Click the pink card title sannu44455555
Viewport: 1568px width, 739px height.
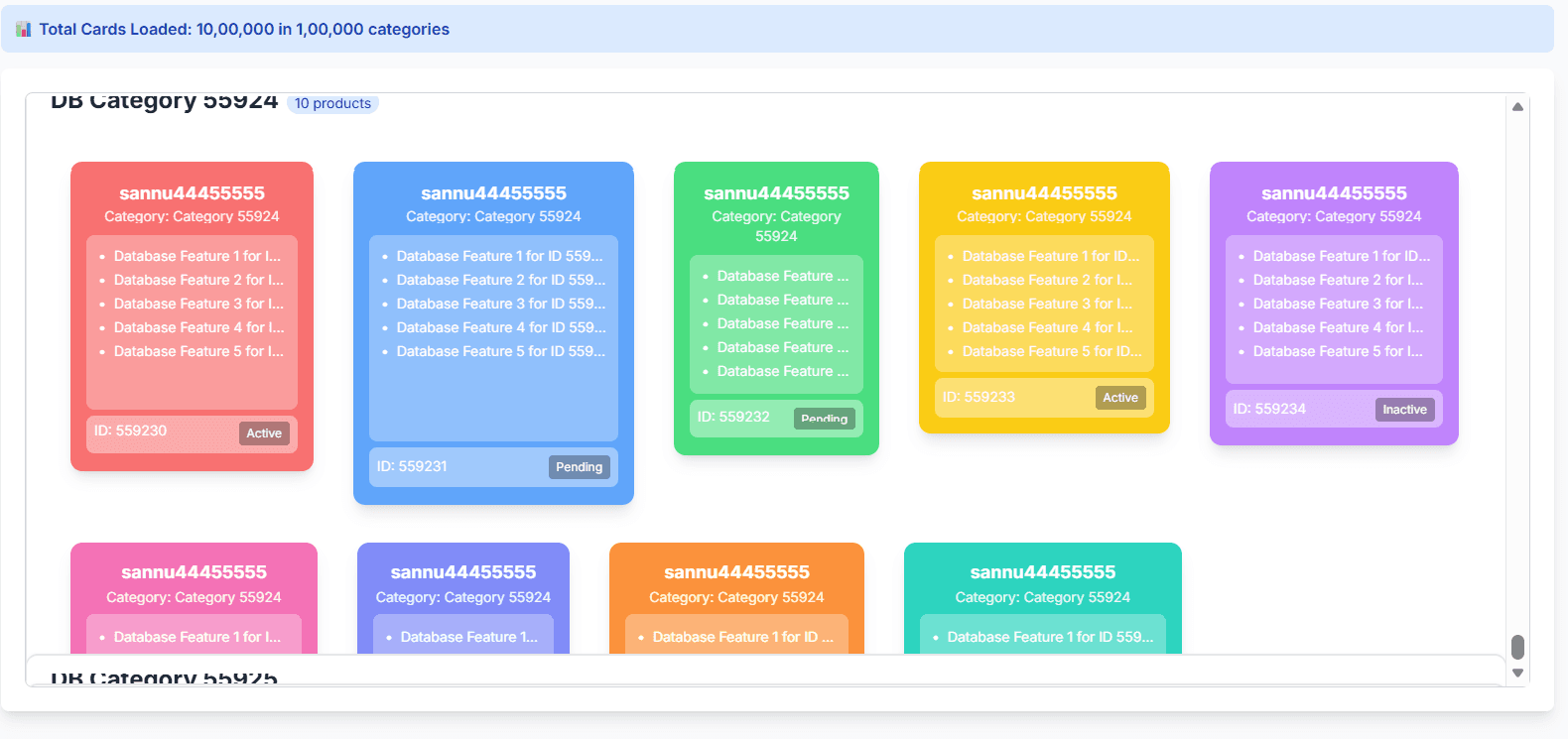(194, 572)
